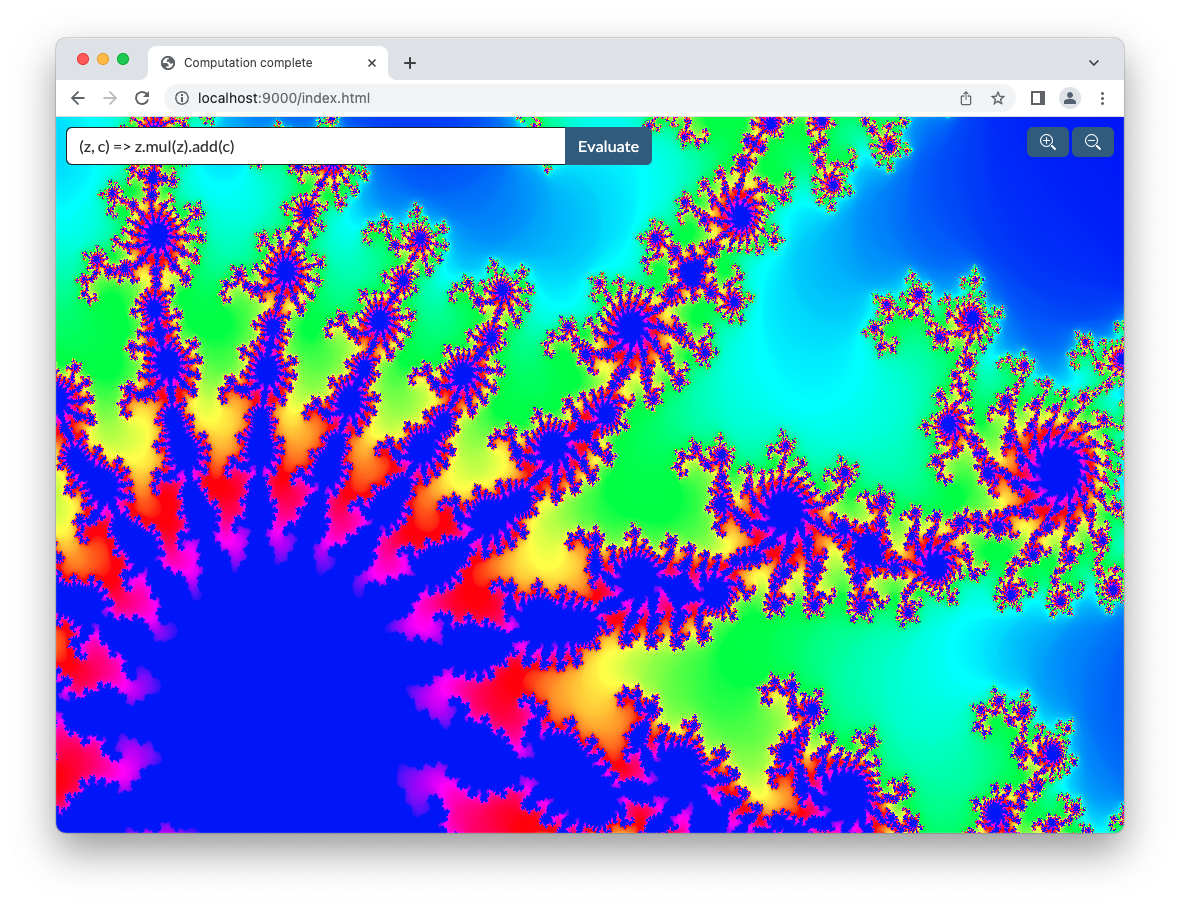This screenshot has width=1180, height=907.
Task: View site information for localhost
Action: point(181,98)
